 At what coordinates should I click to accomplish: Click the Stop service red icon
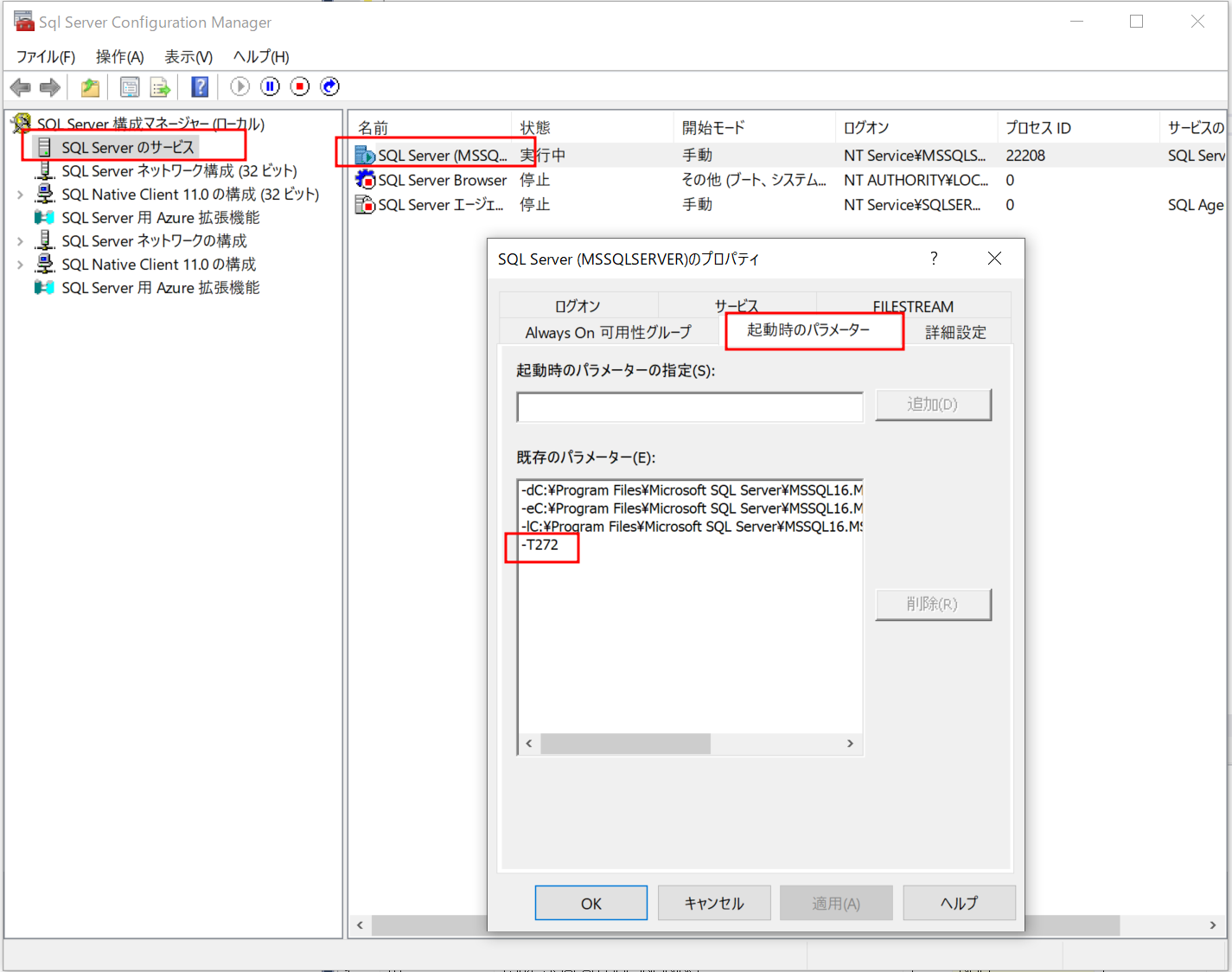point(300,86)
